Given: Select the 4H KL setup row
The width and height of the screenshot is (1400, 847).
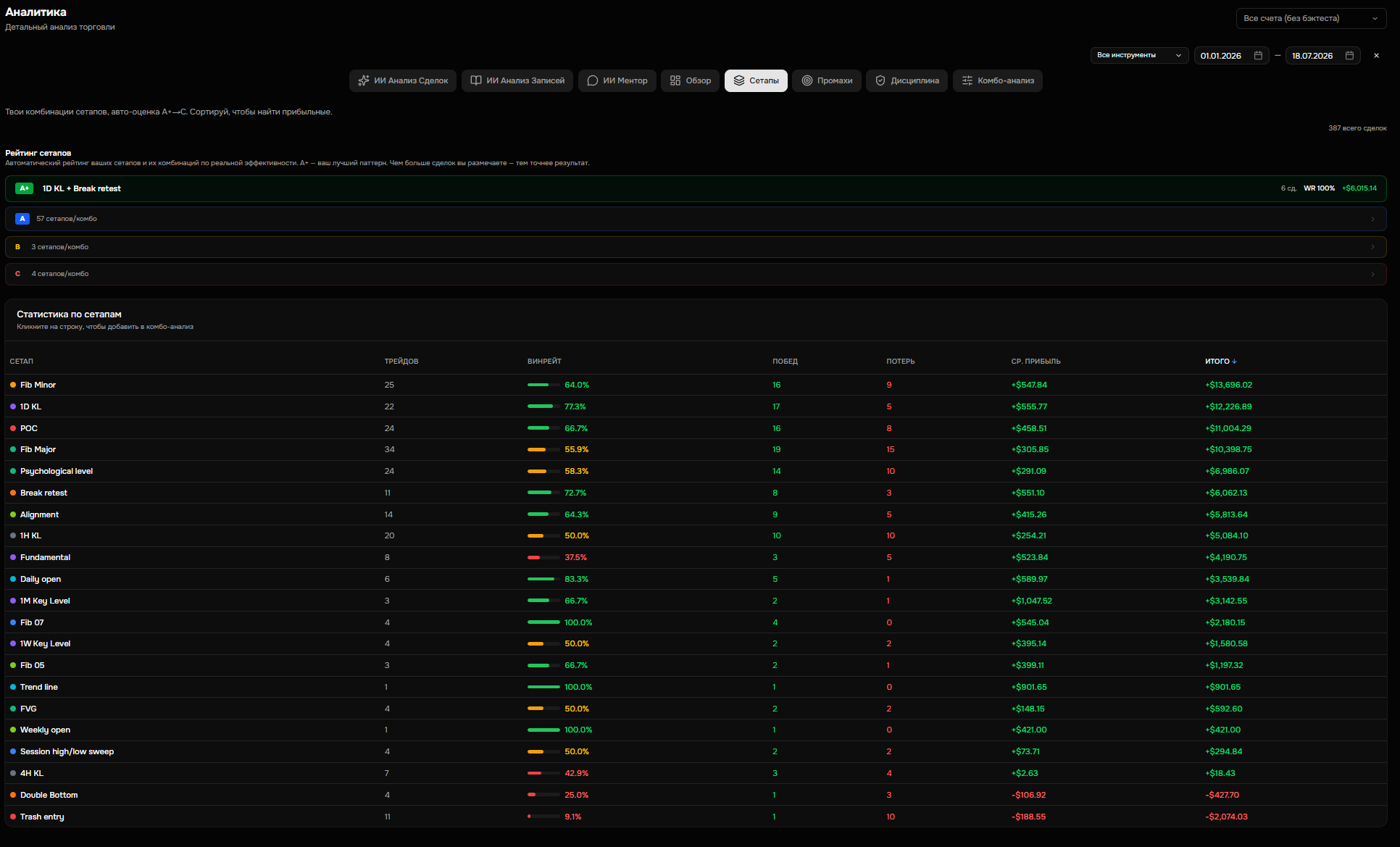Looking at the screenshot, I should 696,773.
